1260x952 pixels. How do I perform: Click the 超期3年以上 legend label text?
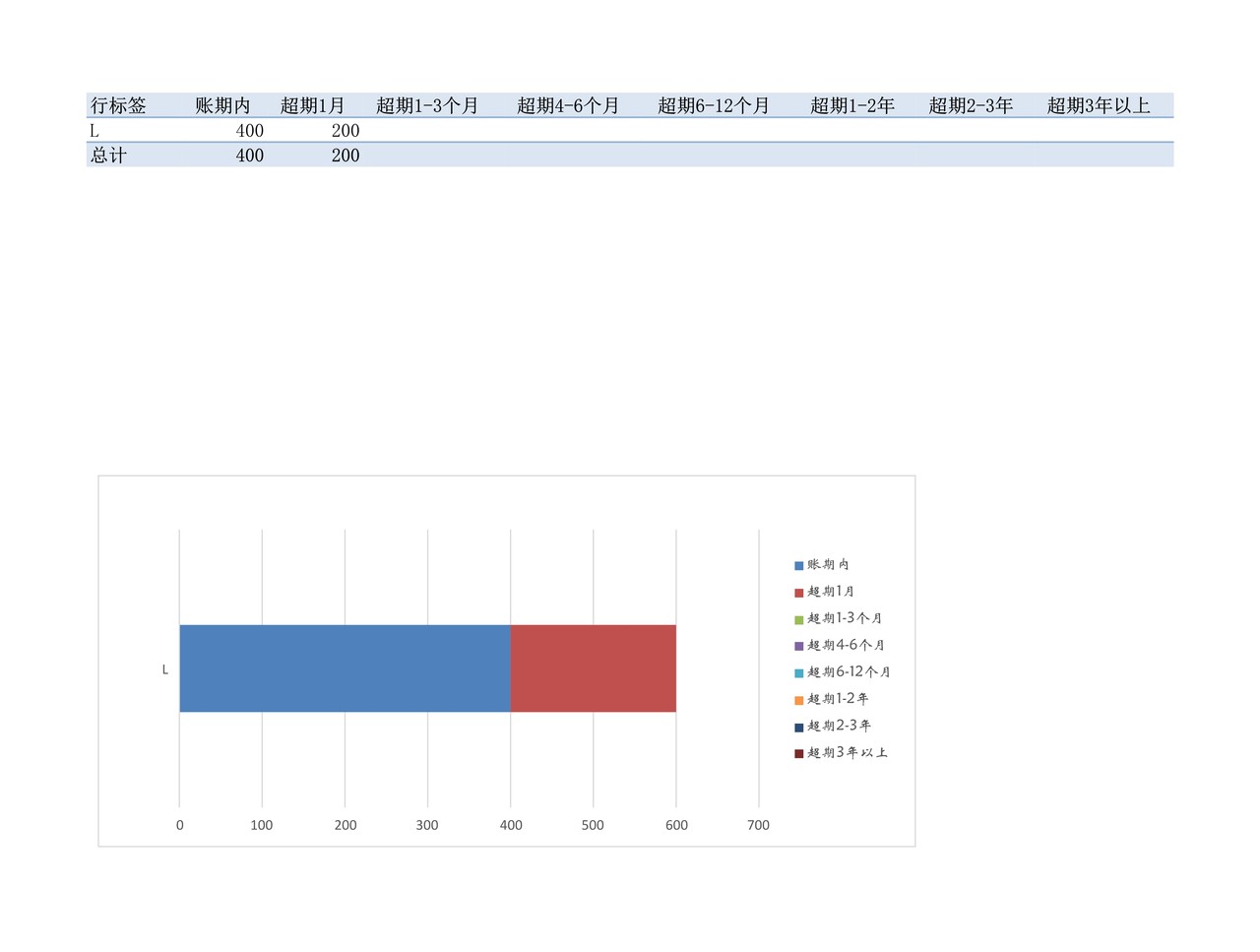848,752
